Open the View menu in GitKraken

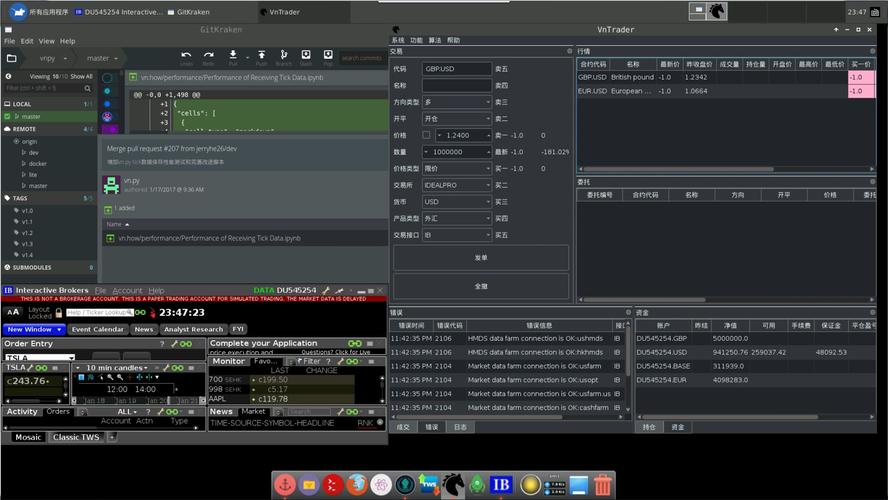(x=46, y=41)
